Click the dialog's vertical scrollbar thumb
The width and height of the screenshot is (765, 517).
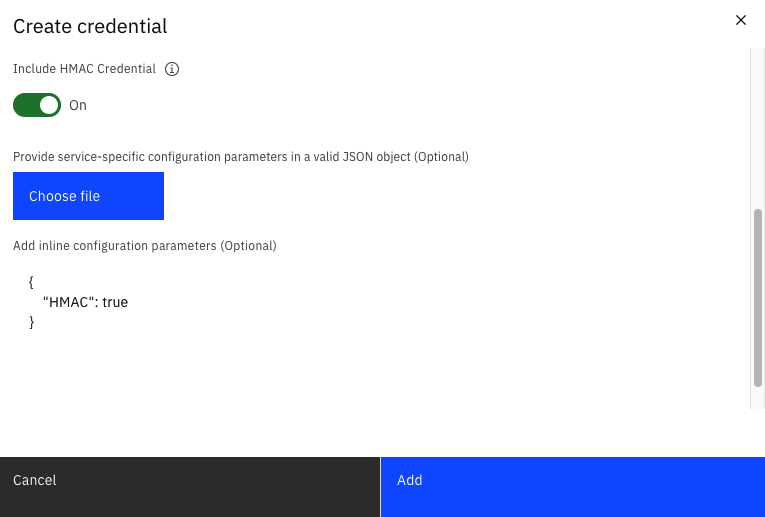tap(758, 298)
